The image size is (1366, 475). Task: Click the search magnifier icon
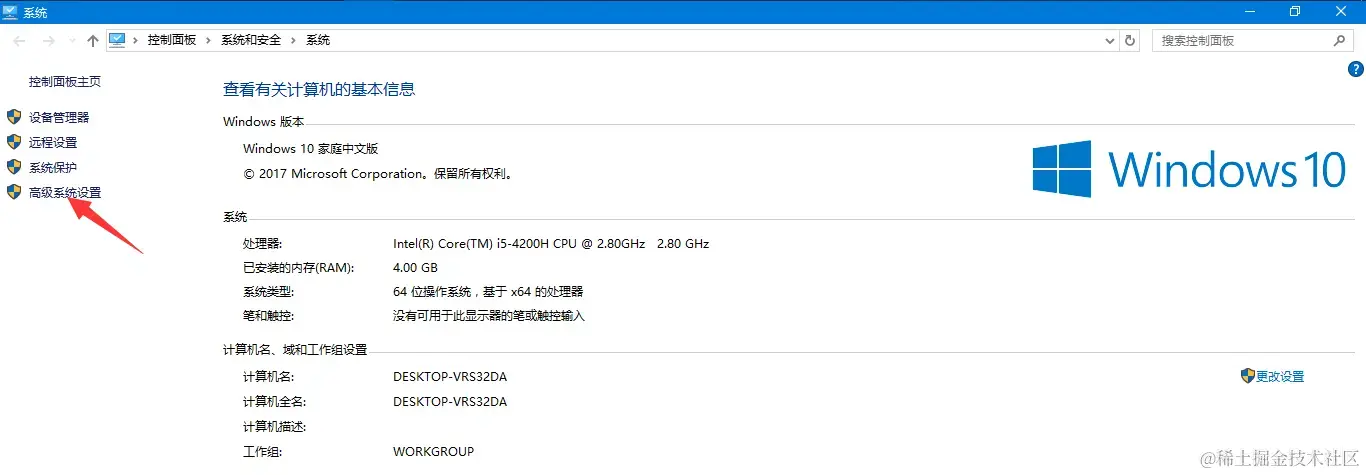pyautogui.click(x=1340, y=41)
